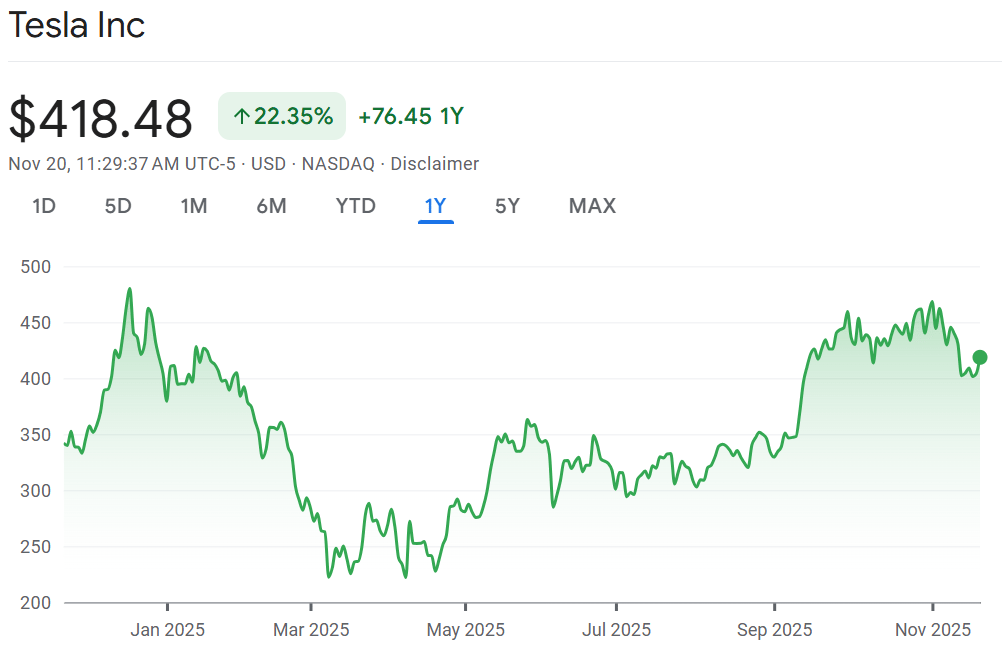Click the 450 y-axis value
This screenshot has height=646, width=1002.
36,323
